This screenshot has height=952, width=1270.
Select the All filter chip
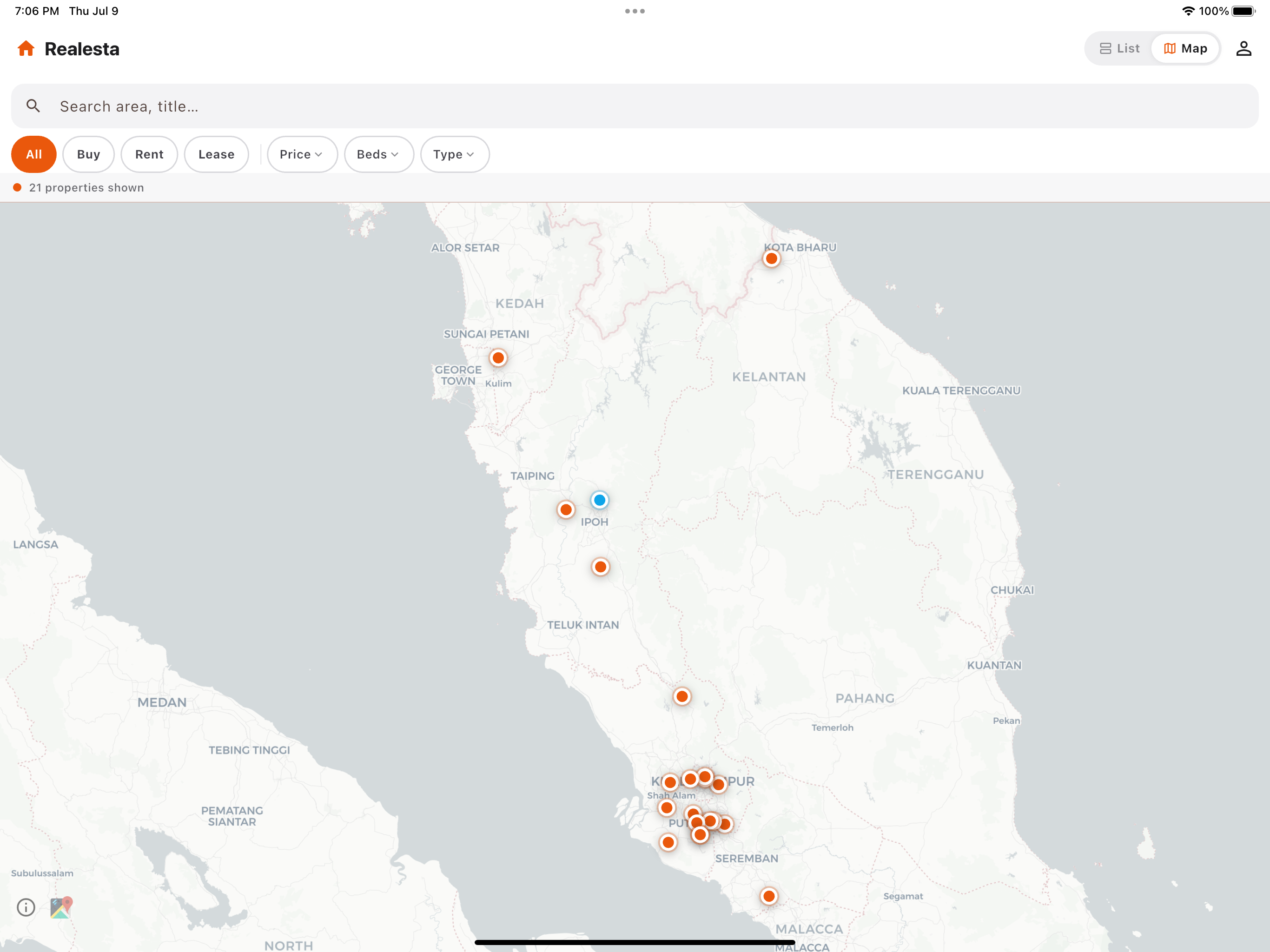pyautogui.click(x=34, y=154)
